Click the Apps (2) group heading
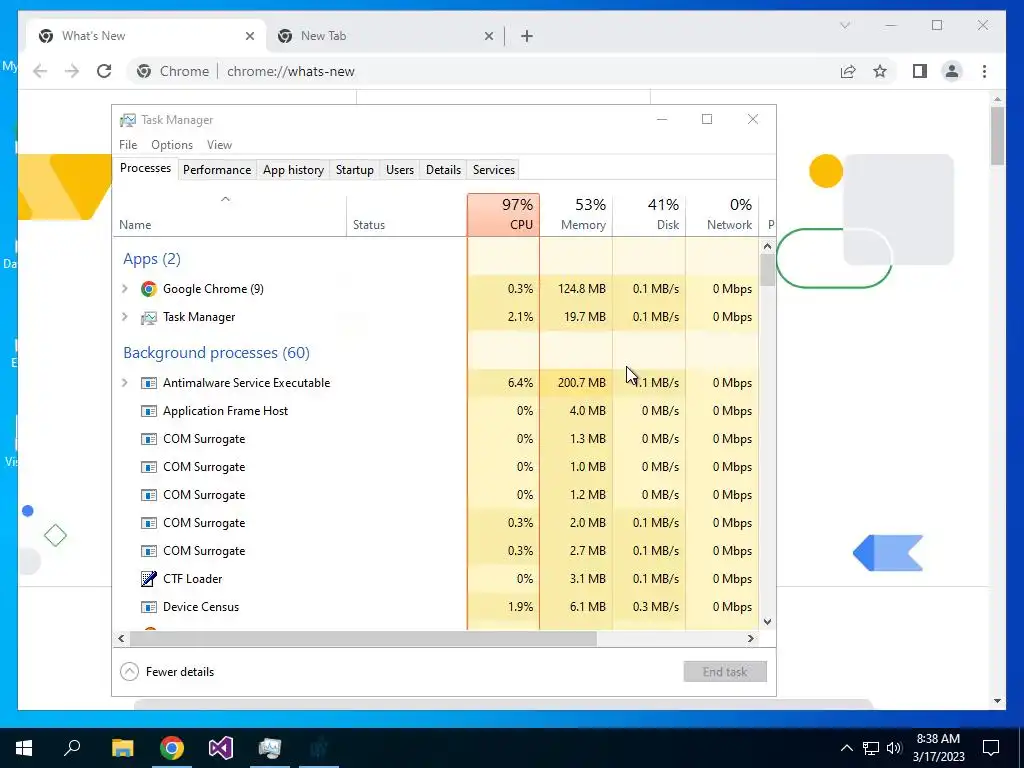The height and width of the screenshot is (768, 1024). tap(152, 259)
